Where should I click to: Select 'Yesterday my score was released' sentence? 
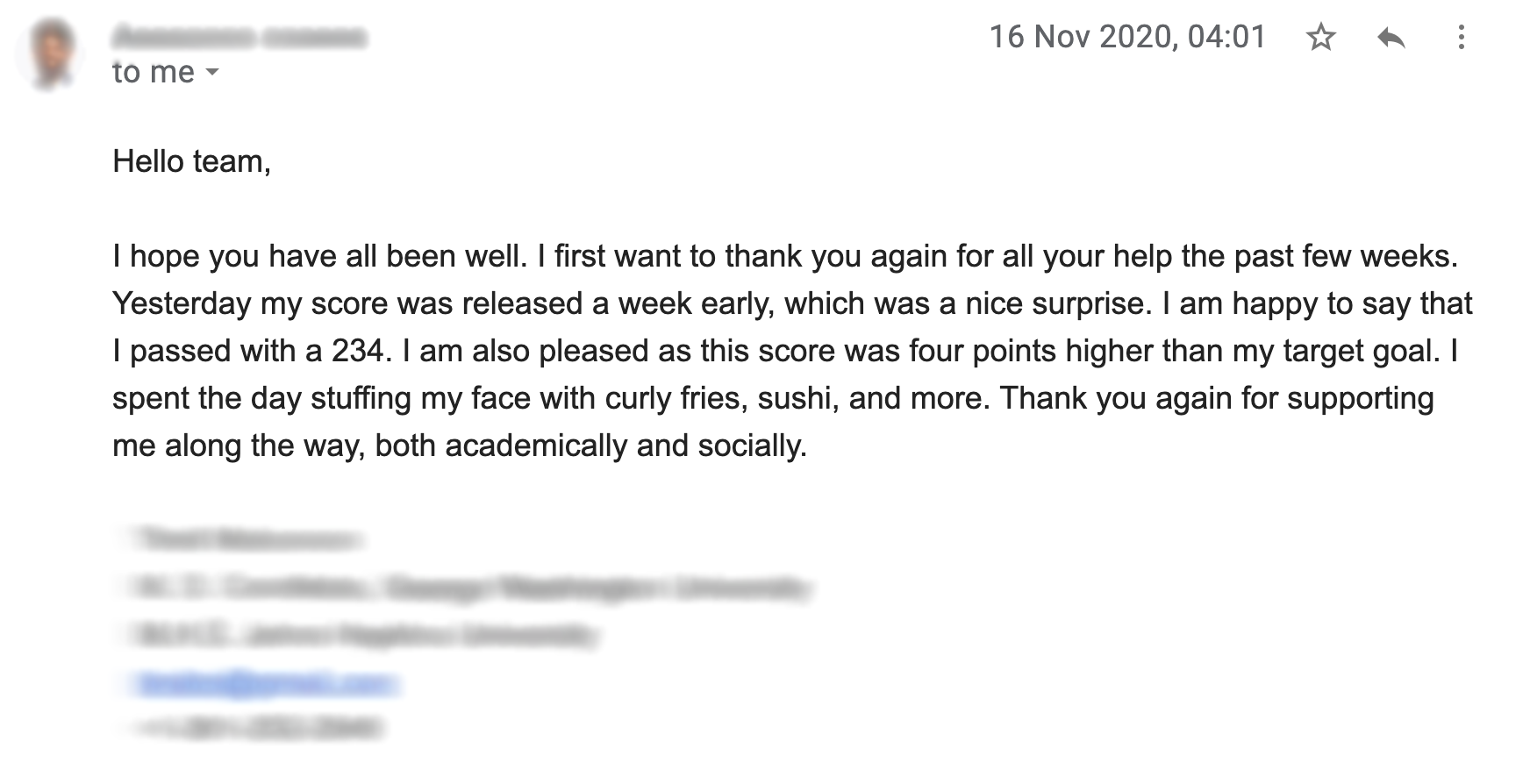click(x=348, y=303)
